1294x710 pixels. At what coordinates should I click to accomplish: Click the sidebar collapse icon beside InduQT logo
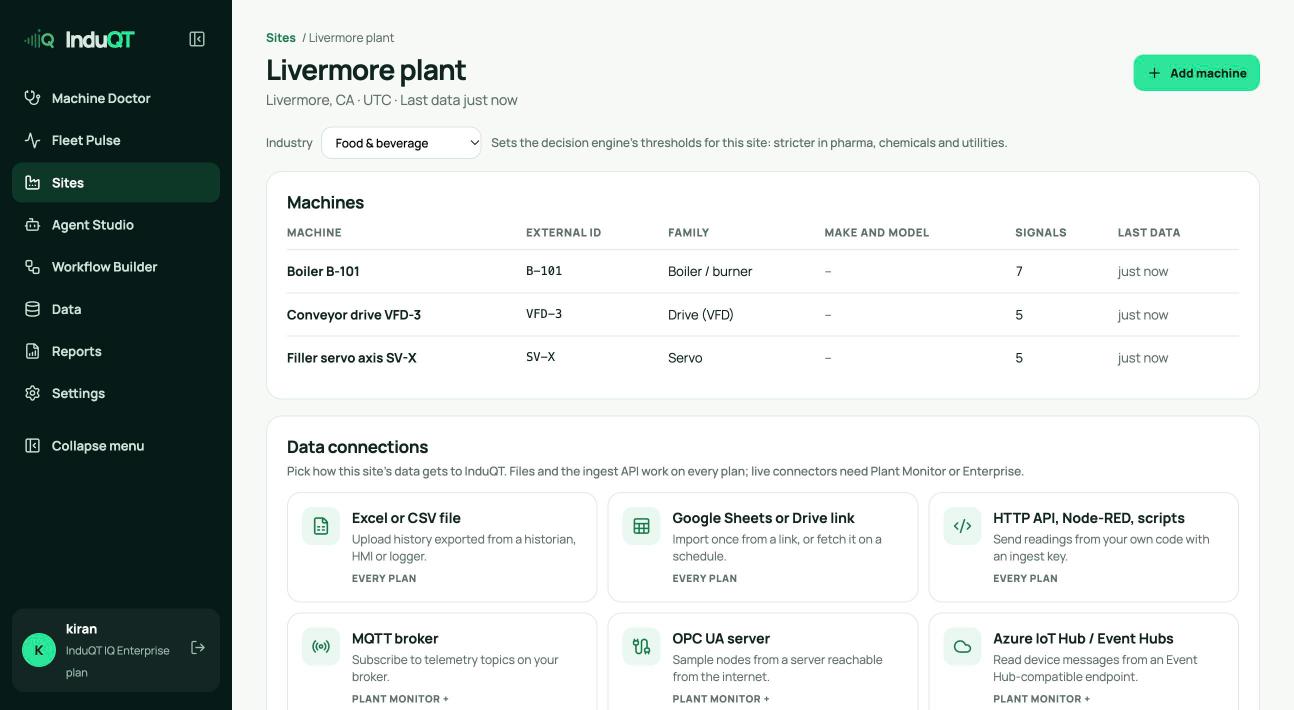coord(197,39)
